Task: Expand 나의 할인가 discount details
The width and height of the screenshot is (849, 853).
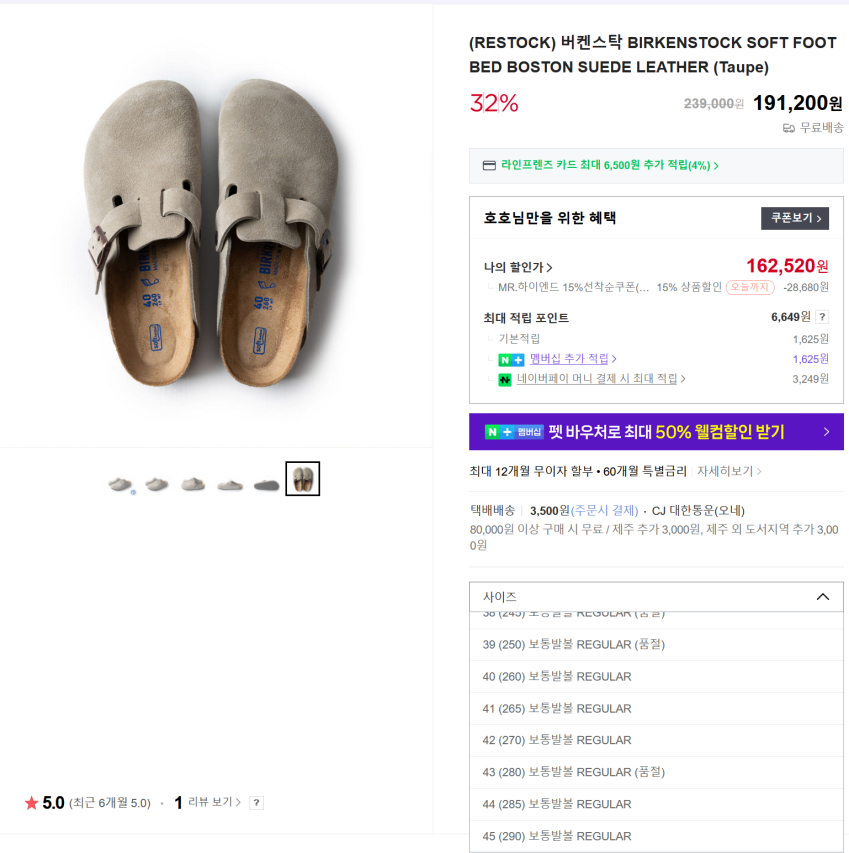Action: click(x=518, y=267)
